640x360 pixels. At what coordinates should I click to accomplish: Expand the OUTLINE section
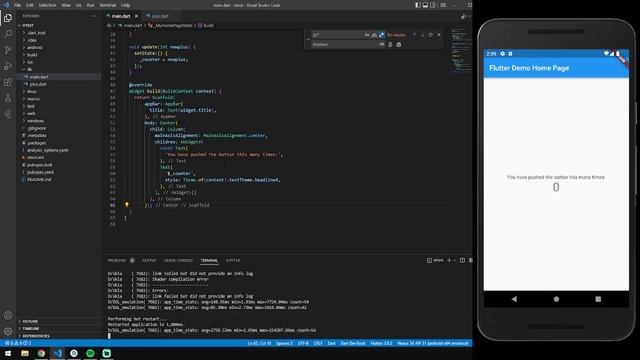(59, 321)
